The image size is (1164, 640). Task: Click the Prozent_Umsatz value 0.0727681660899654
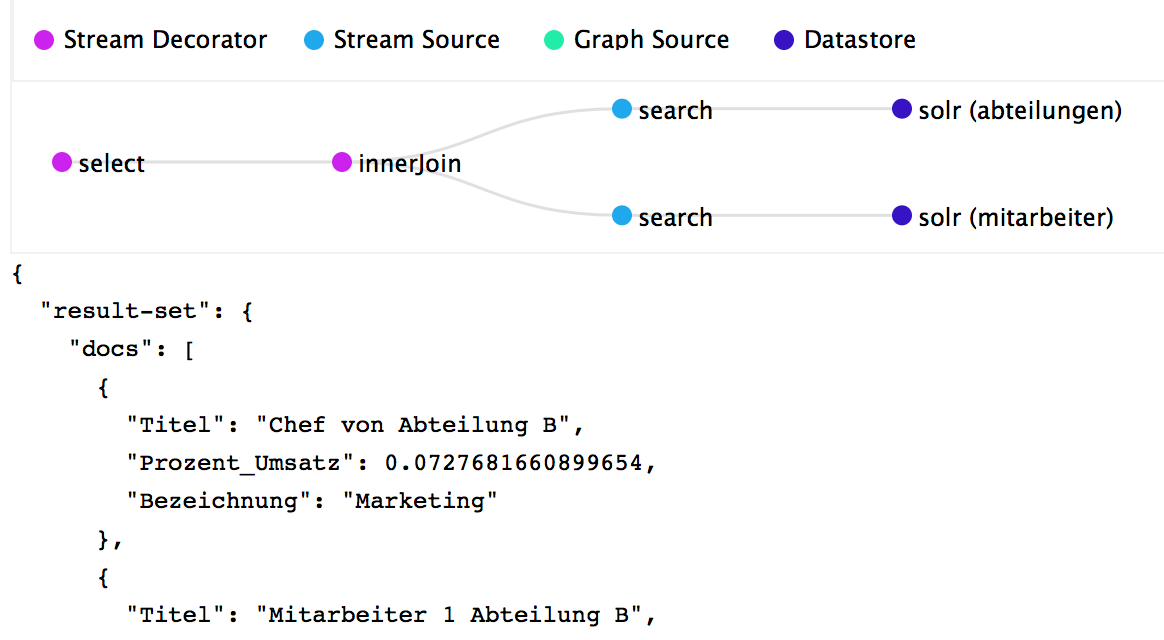pyautogui.click(x=513, y=463)
